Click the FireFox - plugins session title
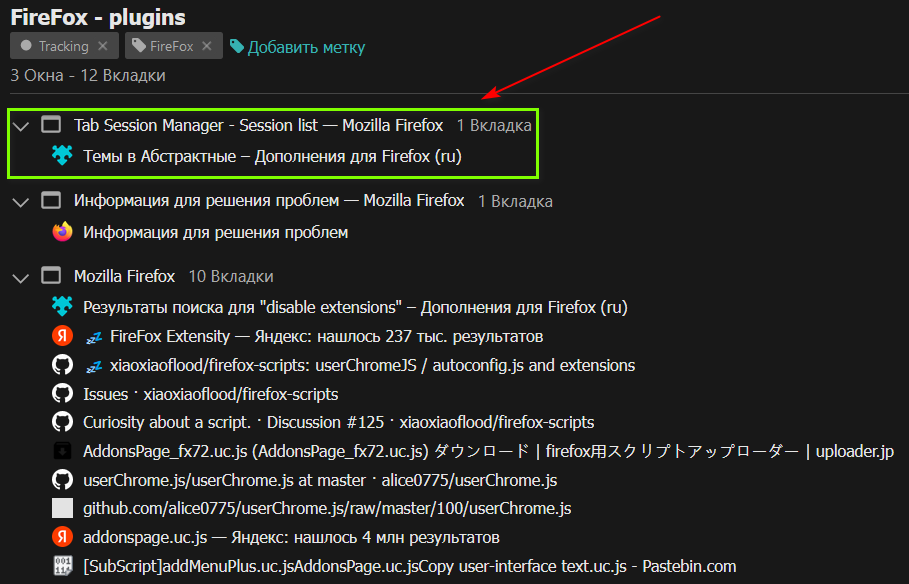The height and width of the screenshot is (584, 909). coord(98,17)
